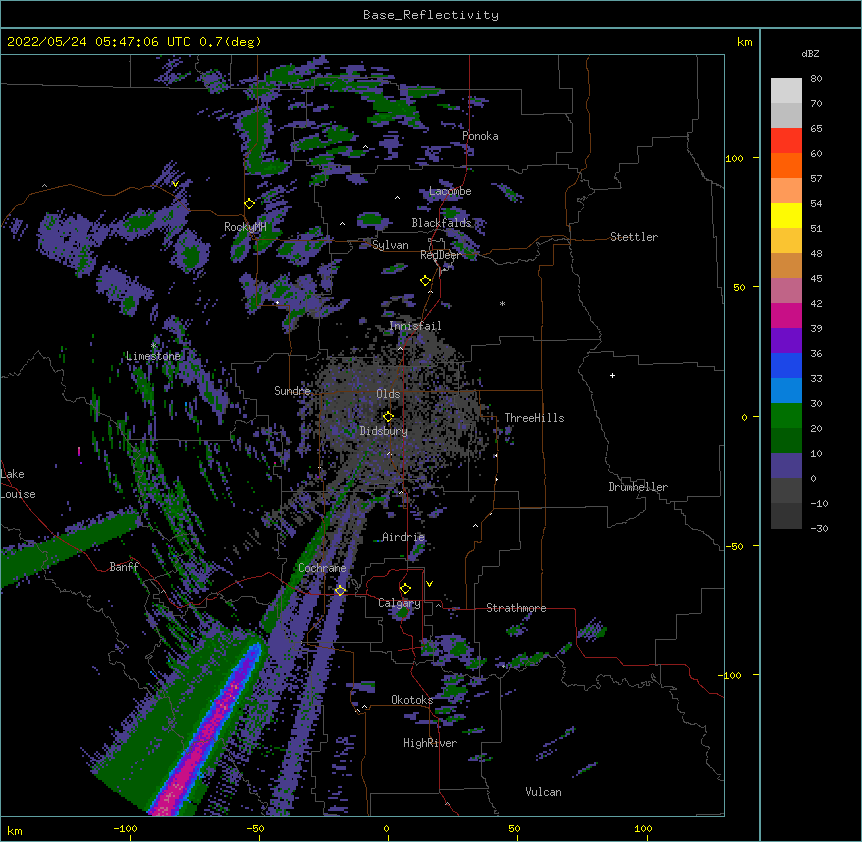The height and width of the screenshot is (842, 862).
Task: Select the Calgary city label
Action: point(399,603)
